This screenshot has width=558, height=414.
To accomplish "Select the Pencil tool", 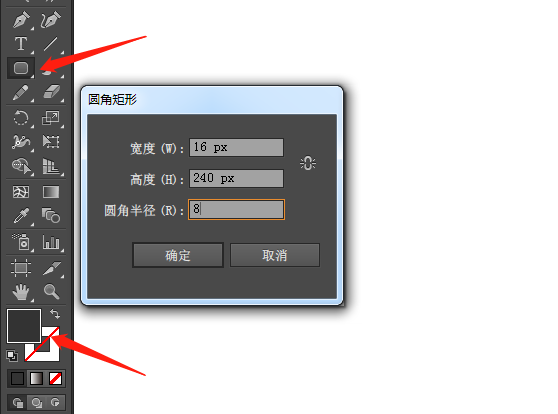I will (x=21, y=93).
